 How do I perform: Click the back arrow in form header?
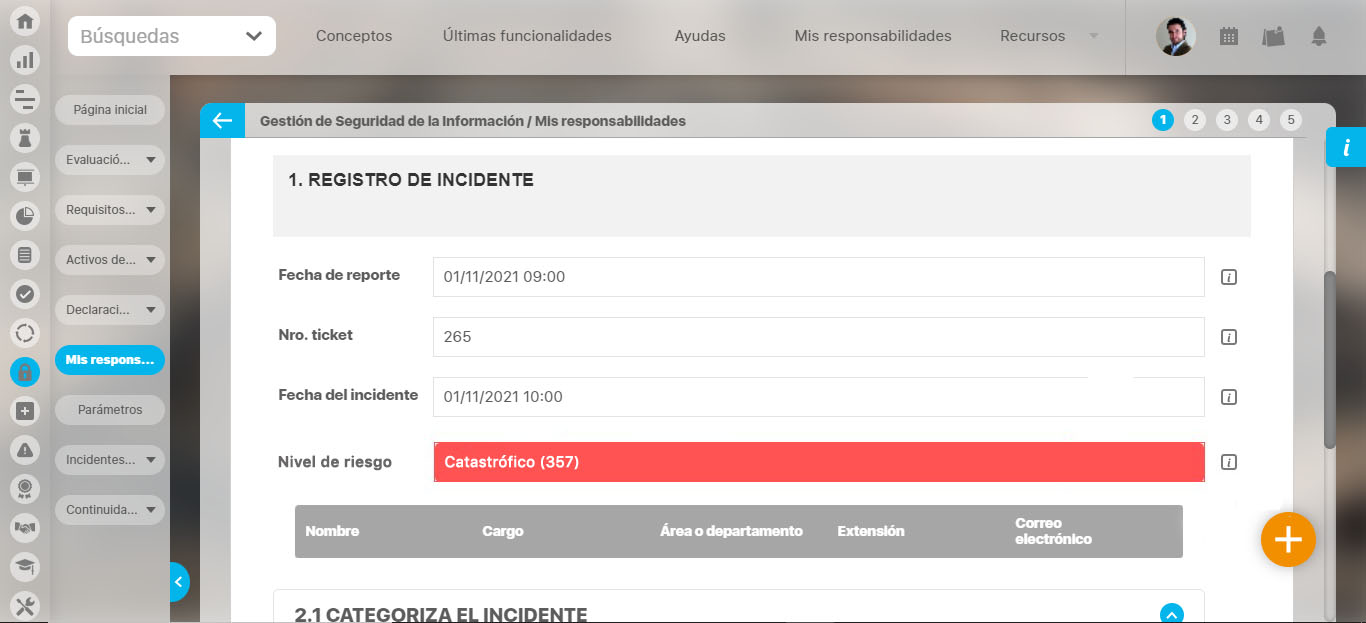(x=221, y=121)
